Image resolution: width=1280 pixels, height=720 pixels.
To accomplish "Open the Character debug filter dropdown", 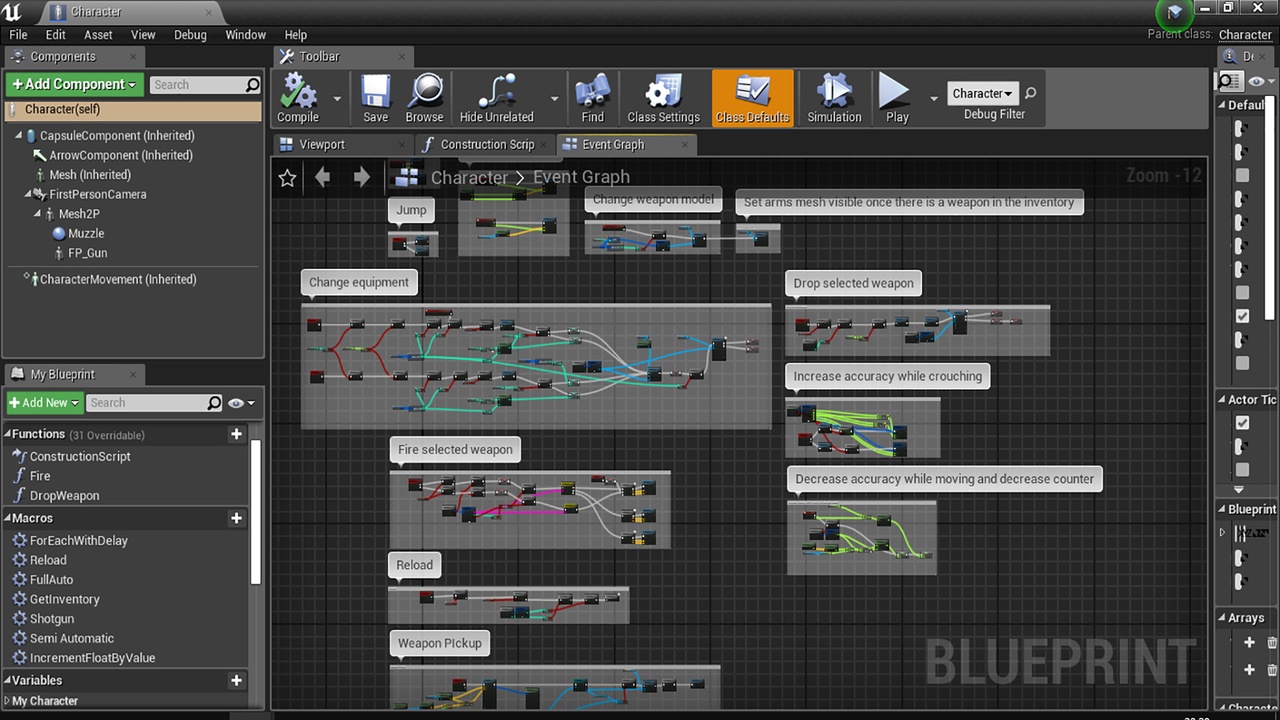I will pyautogui.click(x=982, y=93).
